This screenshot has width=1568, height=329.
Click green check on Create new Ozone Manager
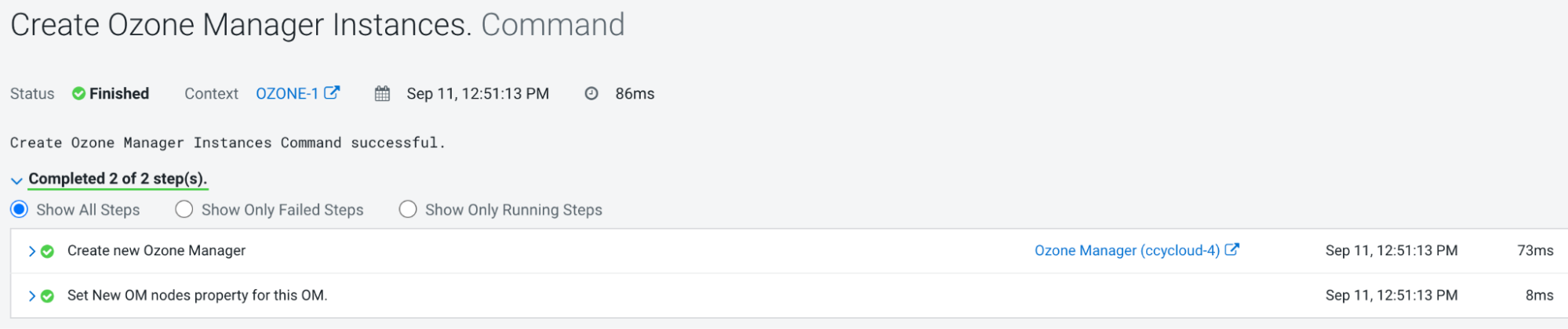pos(47,251)
